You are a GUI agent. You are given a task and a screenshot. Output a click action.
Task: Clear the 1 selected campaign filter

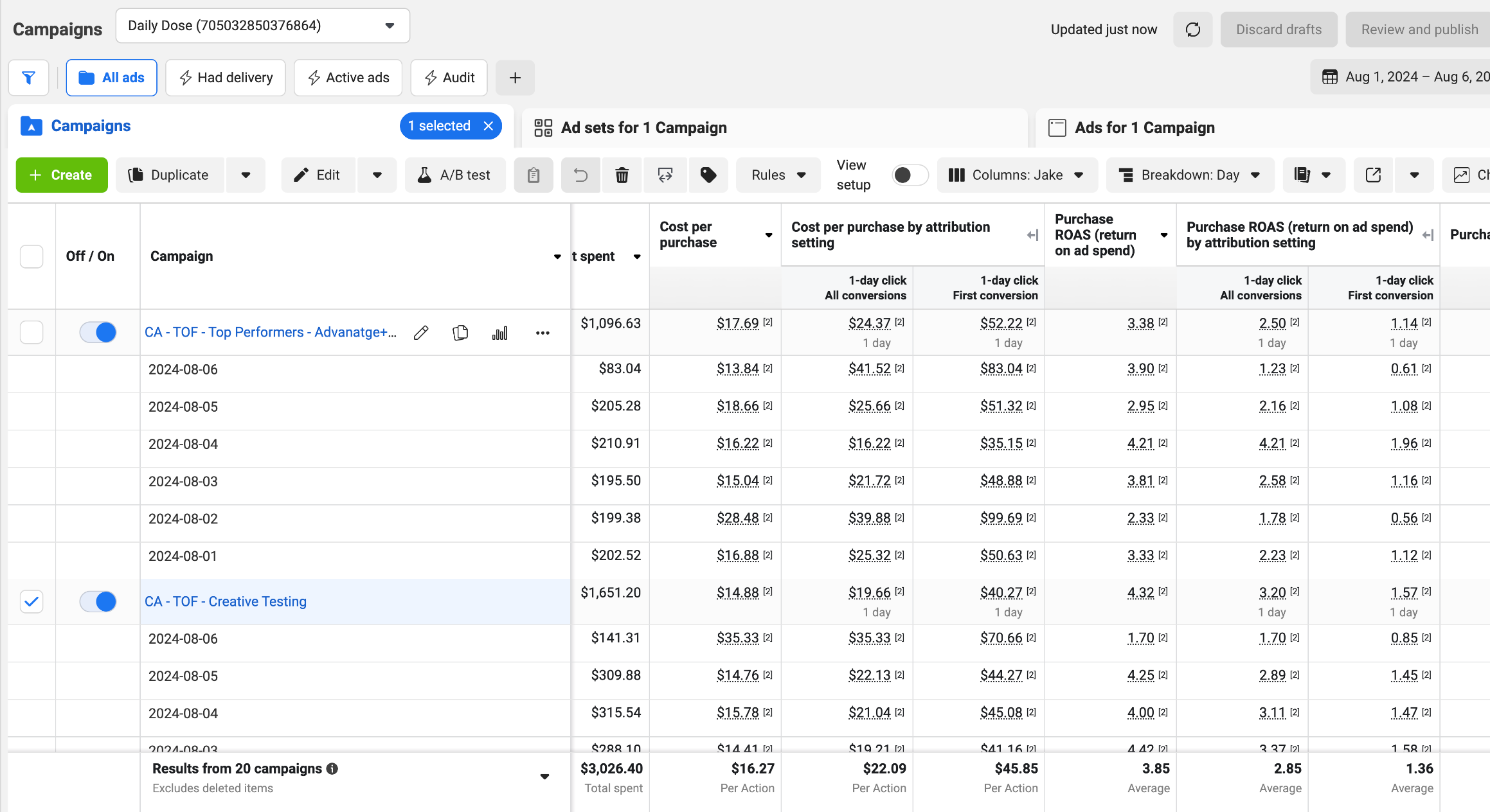tap(489, 126)
